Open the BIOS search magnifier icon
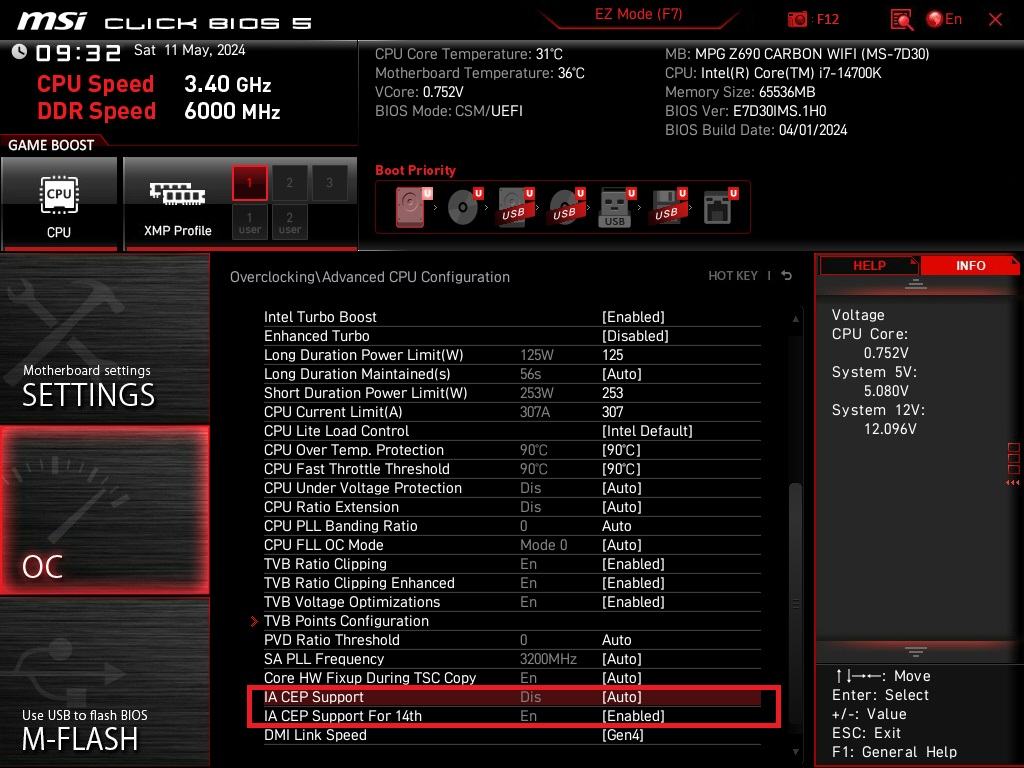Screen dimensions: 1024x768 click(901, 20)
